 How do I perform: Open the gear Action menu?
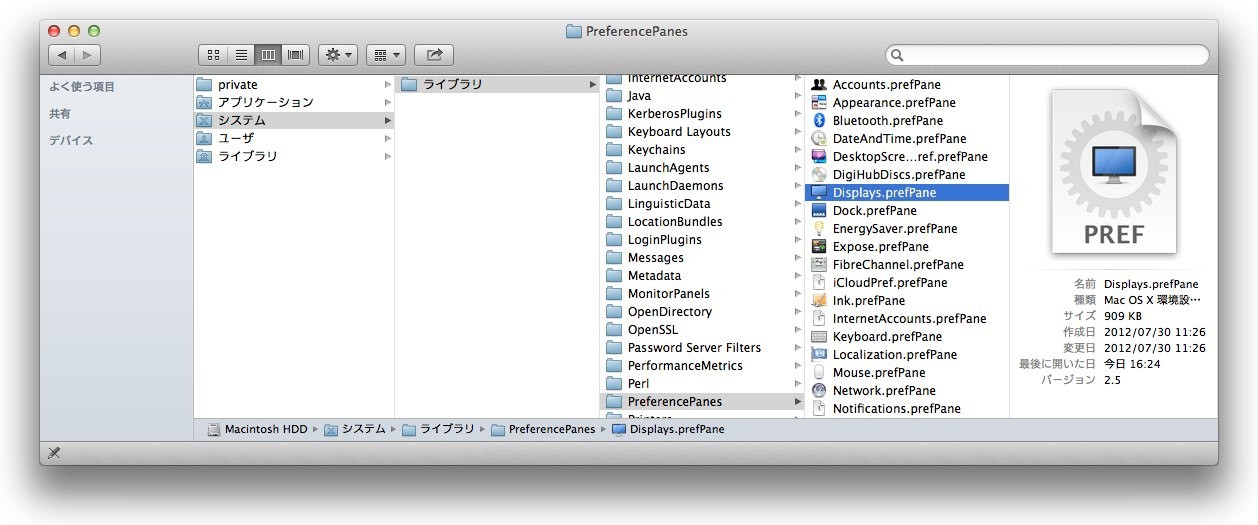[338, 55]
